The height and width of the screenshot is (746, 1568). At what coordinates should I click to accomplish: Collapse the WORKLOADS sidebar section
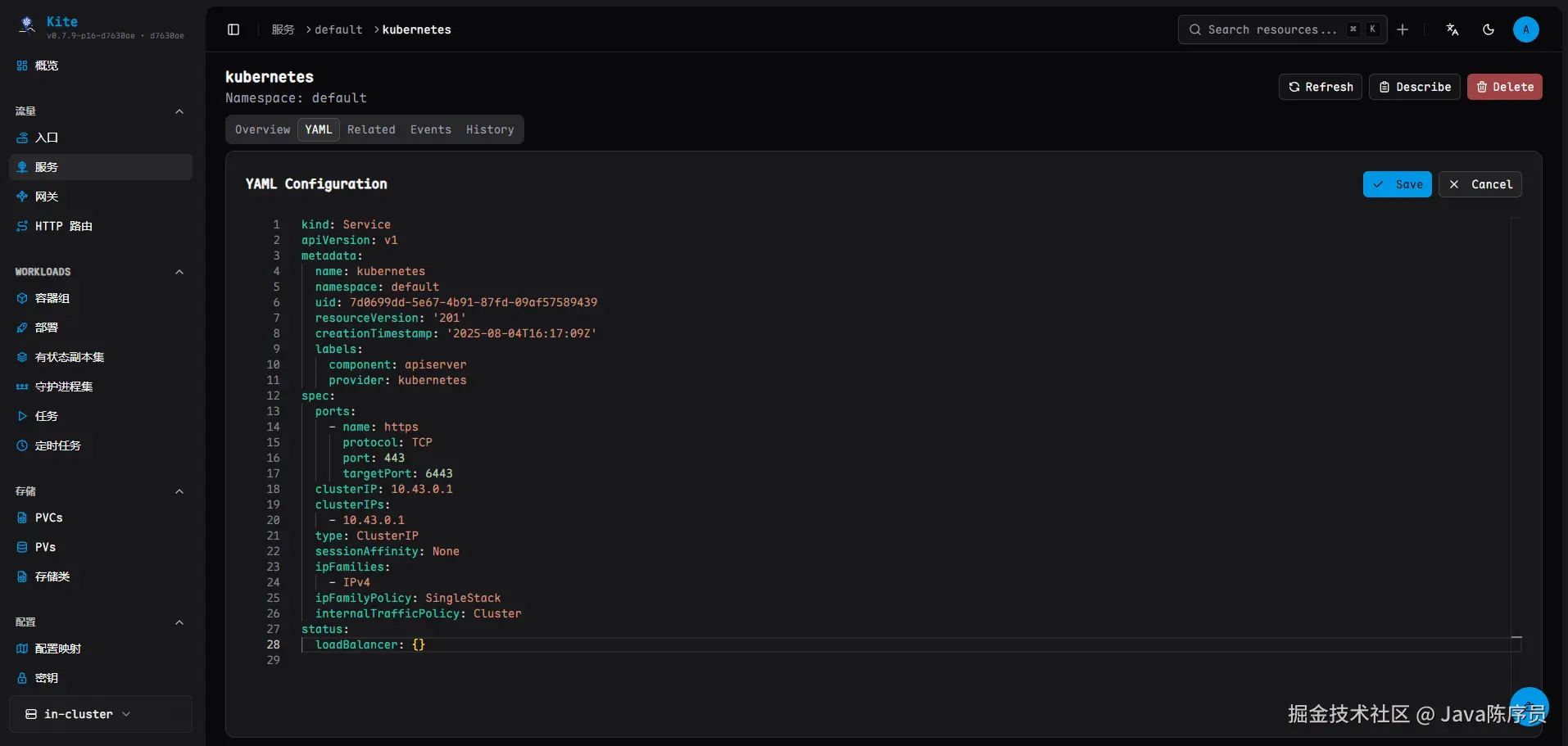pos(179,272)
